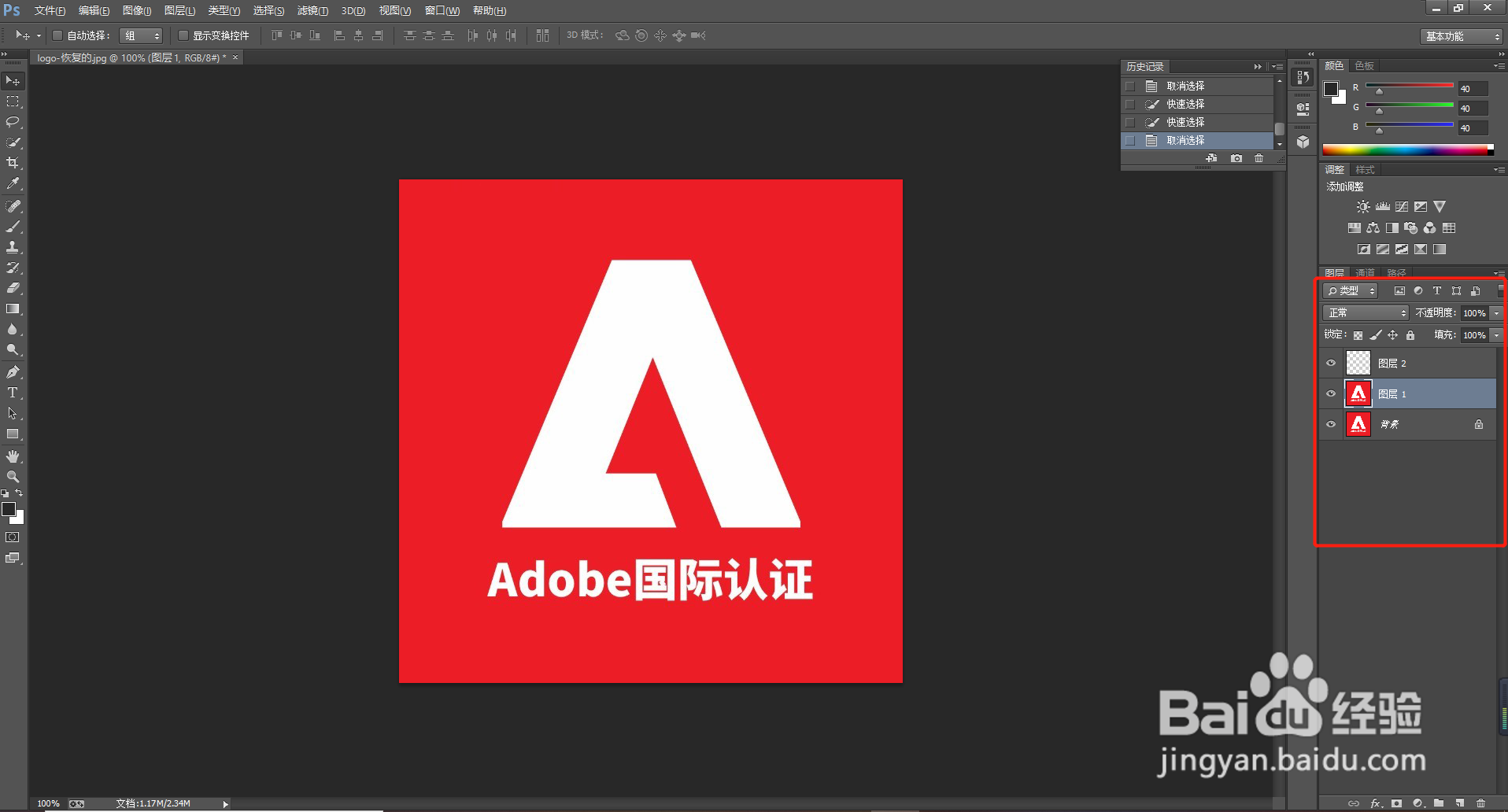The width and height of the screenshot is (1508, 812).
Task: Select the Spot Healing Brush tool
Action: (13, 206)
